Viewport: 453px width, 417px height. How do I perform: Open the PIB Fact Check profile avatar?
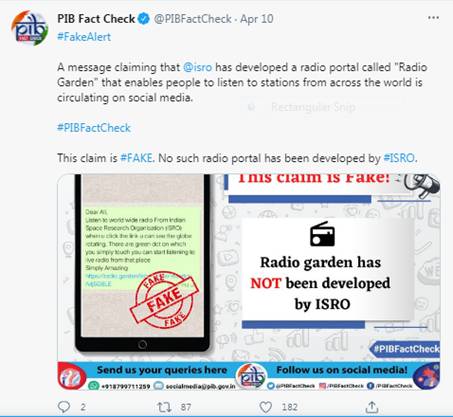(29, 28)
